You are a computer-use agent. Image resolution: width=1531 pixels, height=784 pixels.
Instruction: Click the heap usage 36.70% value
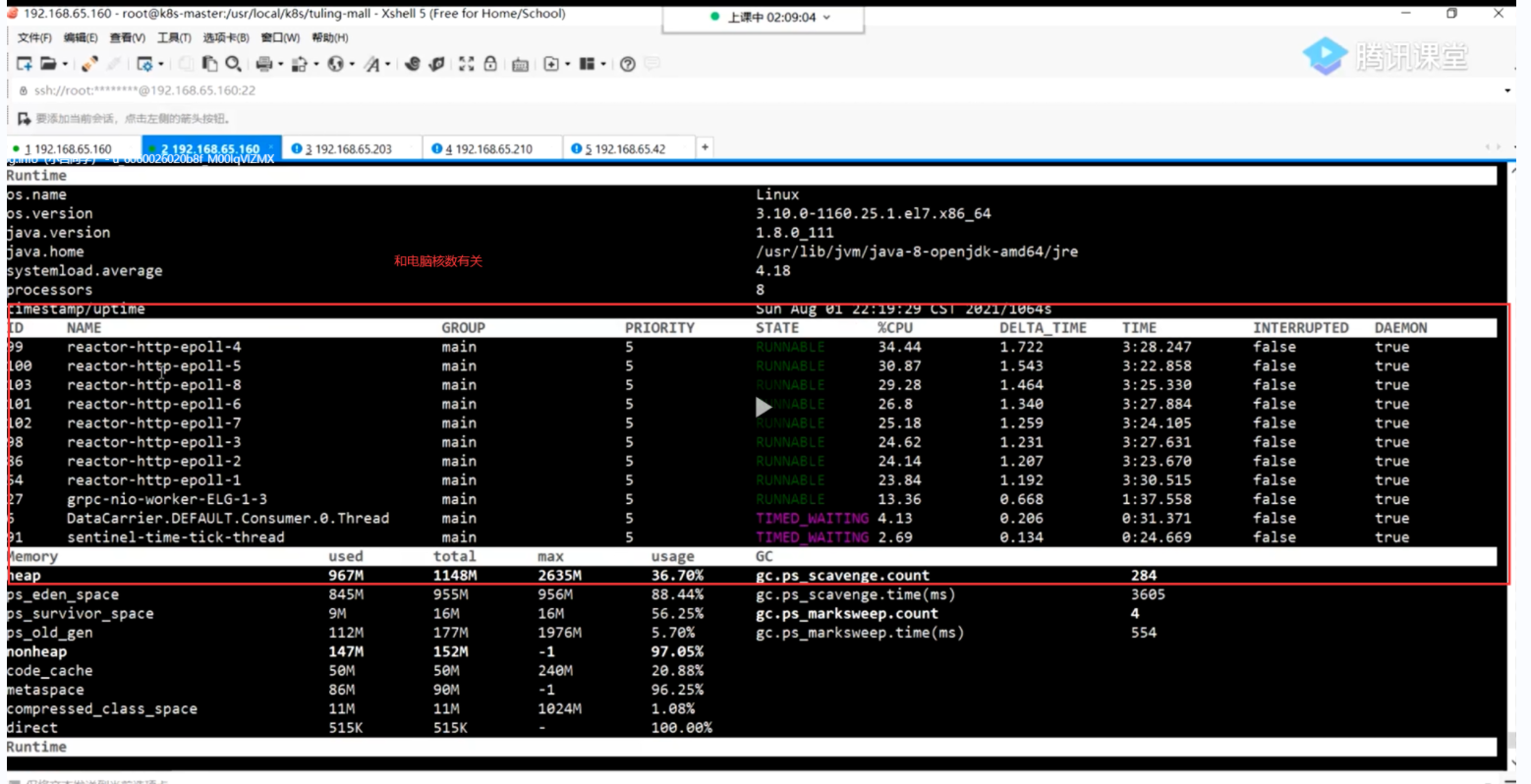[677, 576]
